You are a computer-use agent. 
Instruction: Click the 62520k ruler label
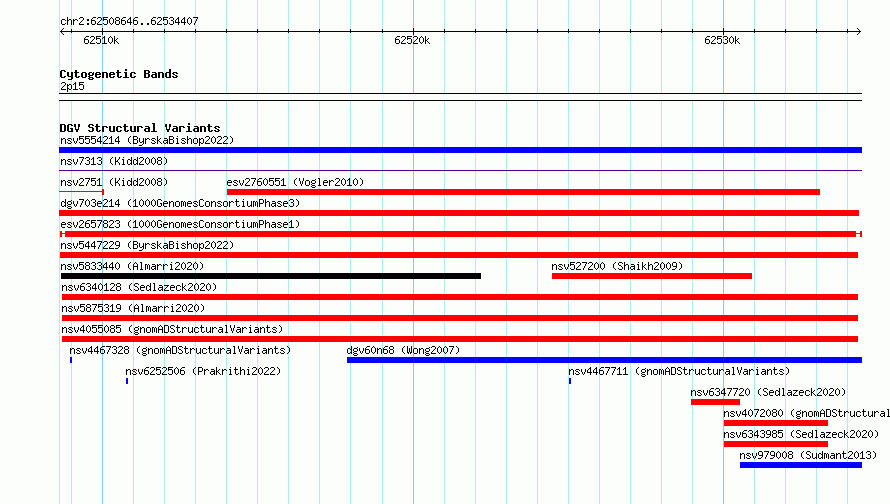point(412,40)
